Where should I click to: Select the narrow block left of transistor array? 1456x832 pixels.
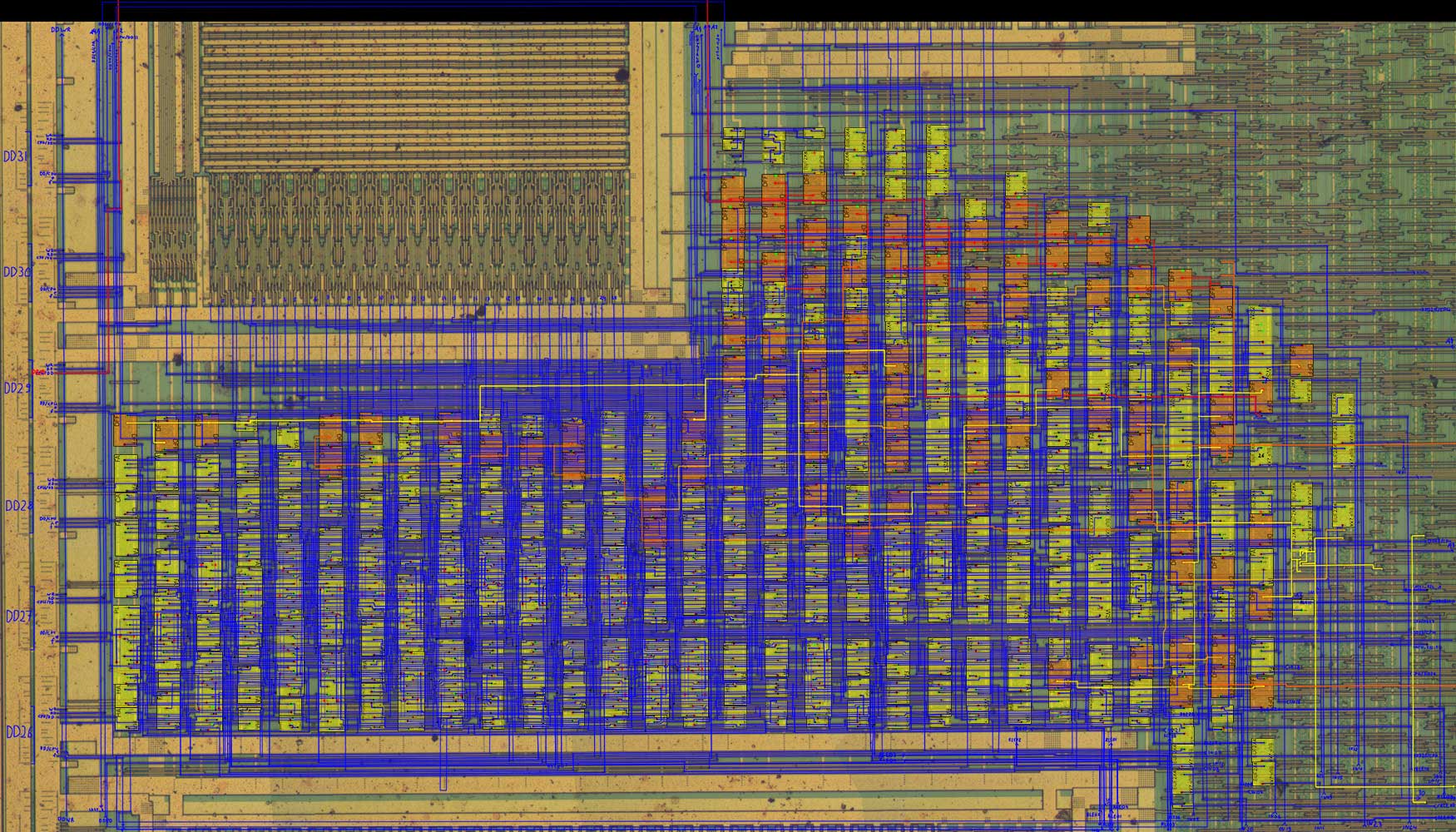click(x=173, y=237)
